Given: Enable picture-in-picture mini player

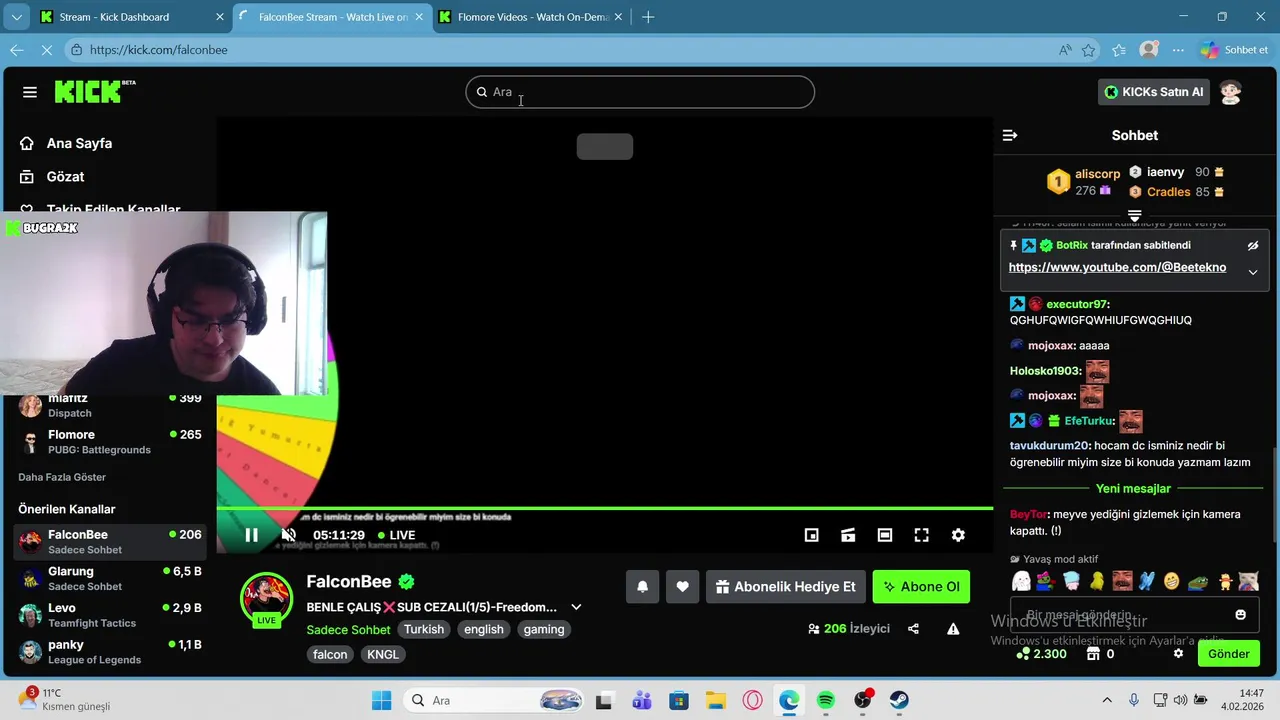Looking at the screenshot, I should [812, 535].
